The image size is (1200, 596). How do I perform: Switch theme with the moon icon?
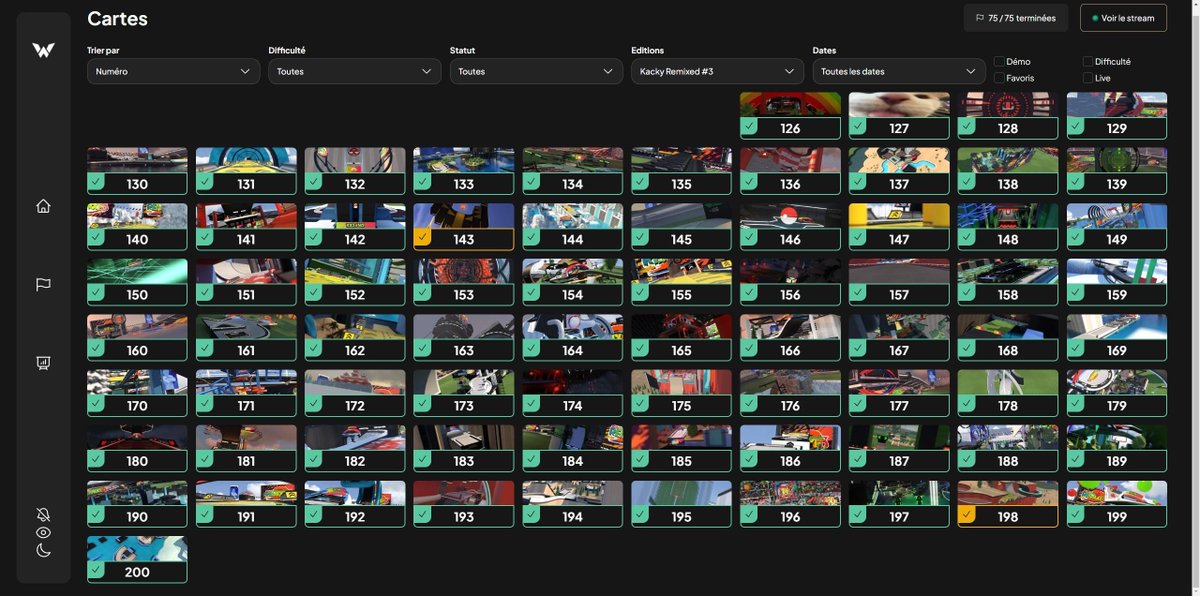pos(43,550)
